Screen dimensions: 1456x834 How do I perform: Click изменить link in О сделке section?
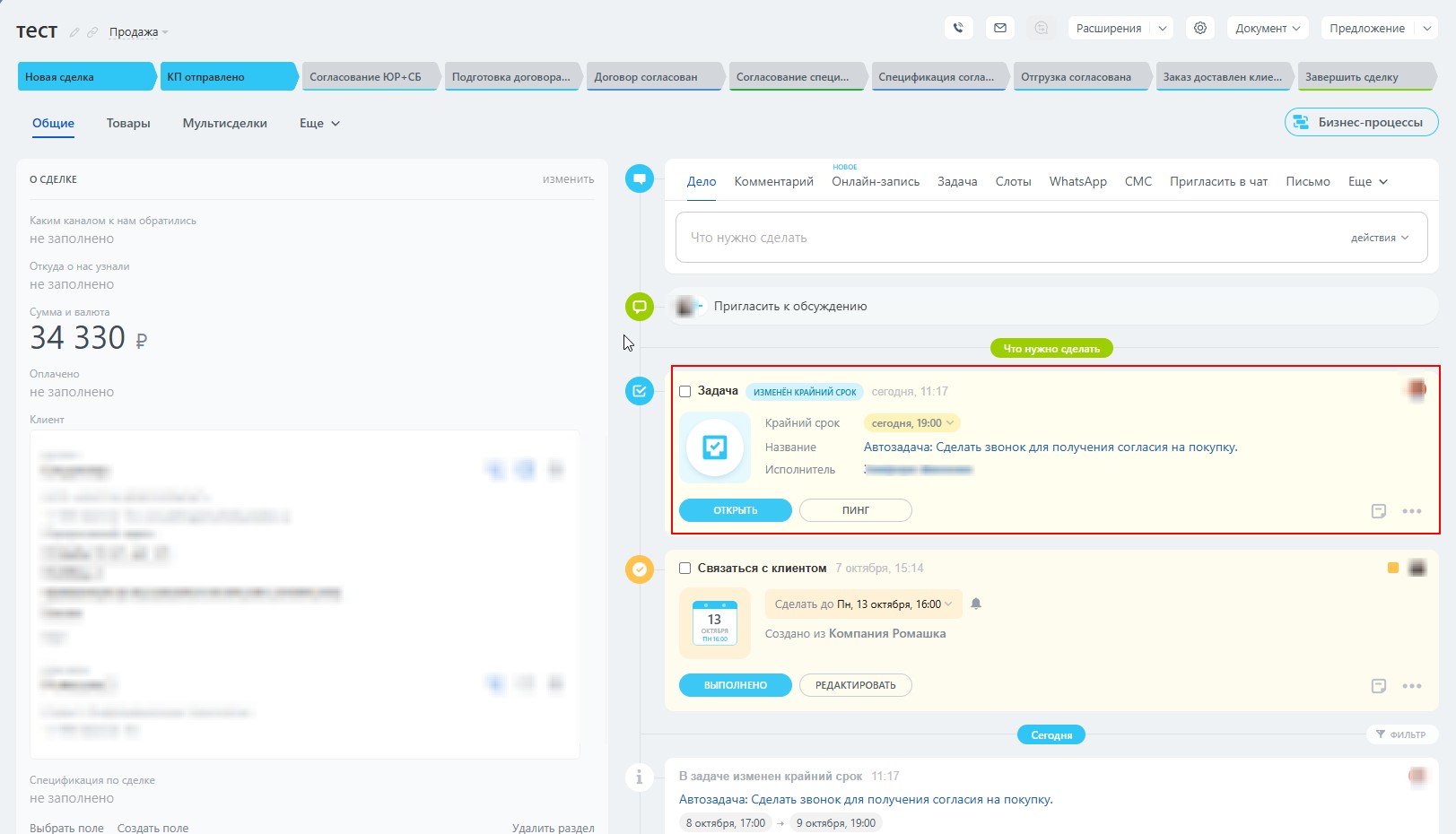tap(569, 179)
